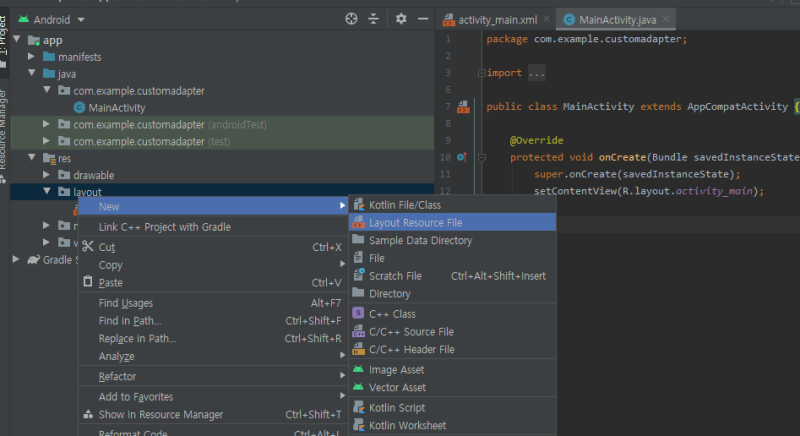Select MainActivity class in project tree
Viewport: 800px width, 436px height.
pos(116,107)
